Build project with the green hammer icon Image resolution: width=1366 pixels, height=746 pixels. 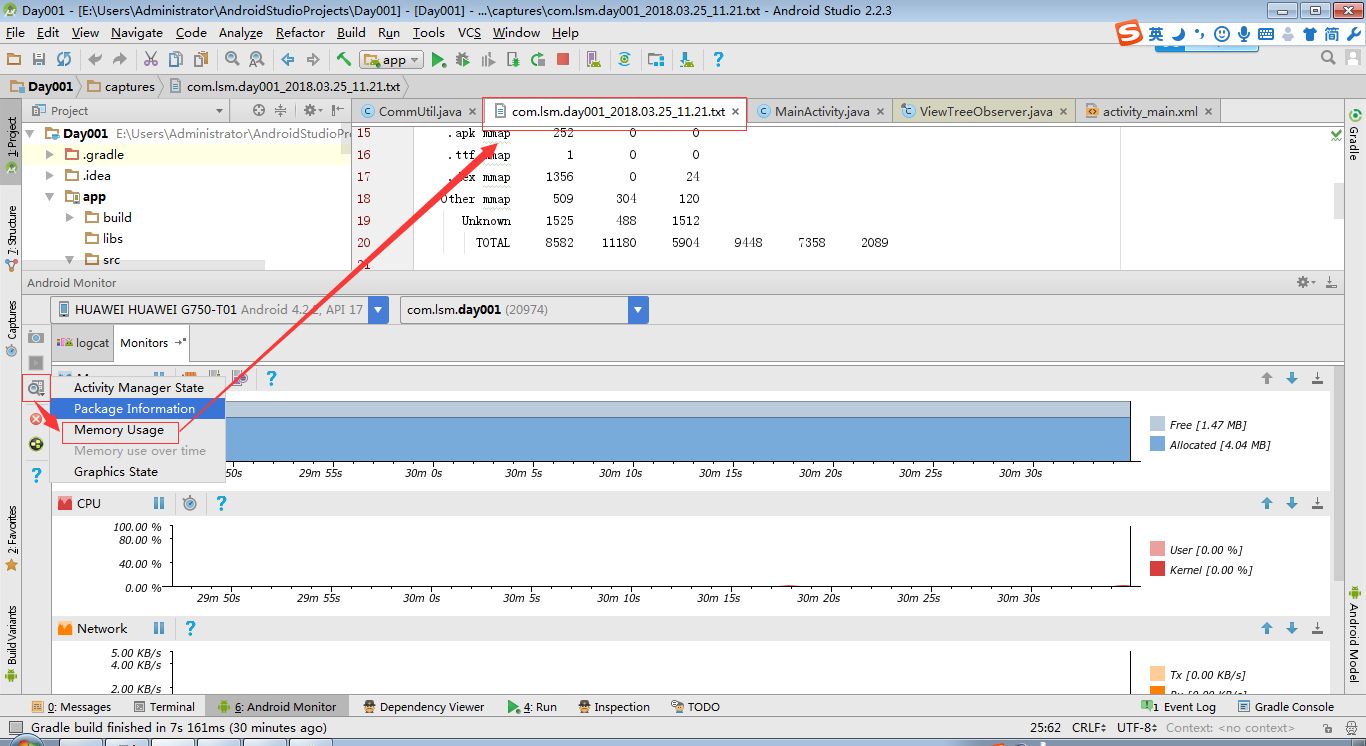(x=344, y=60)
